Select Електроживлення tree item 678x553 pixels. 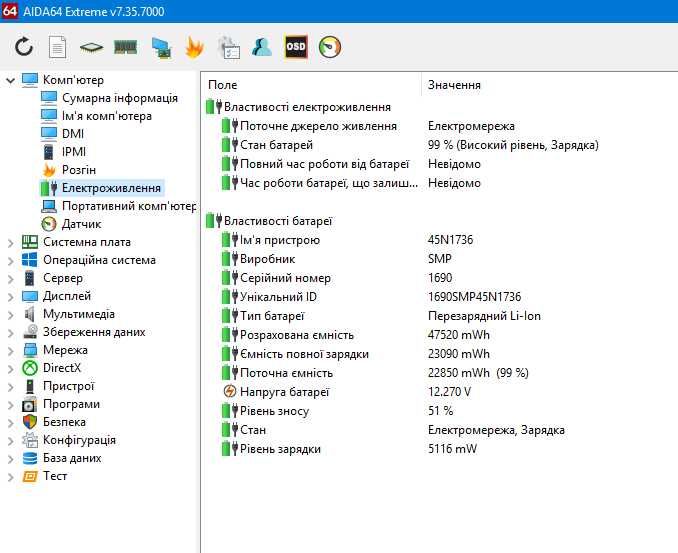[x=112, y=188]
